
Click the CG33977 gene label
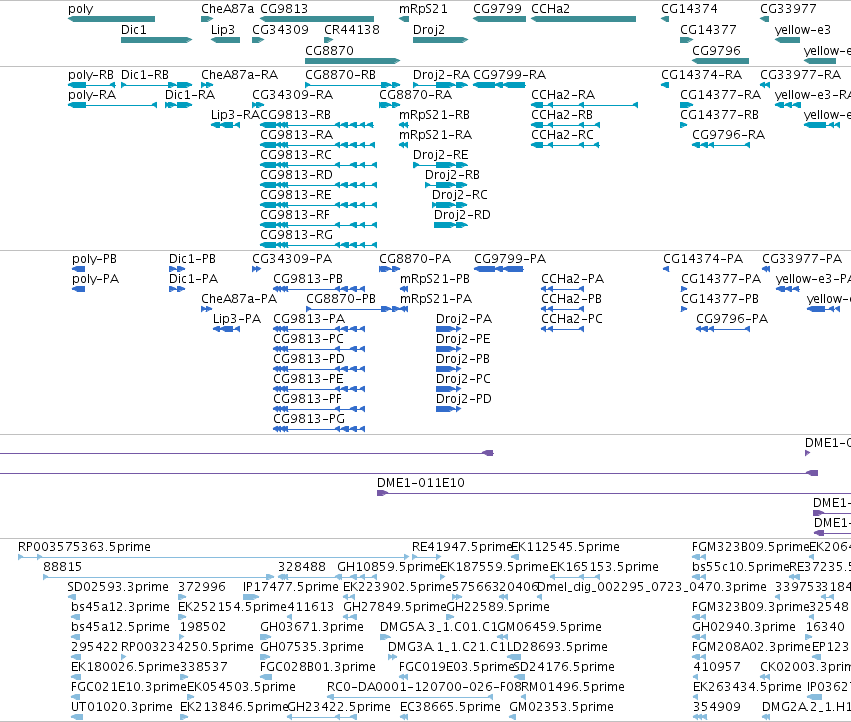click(788, 9)
